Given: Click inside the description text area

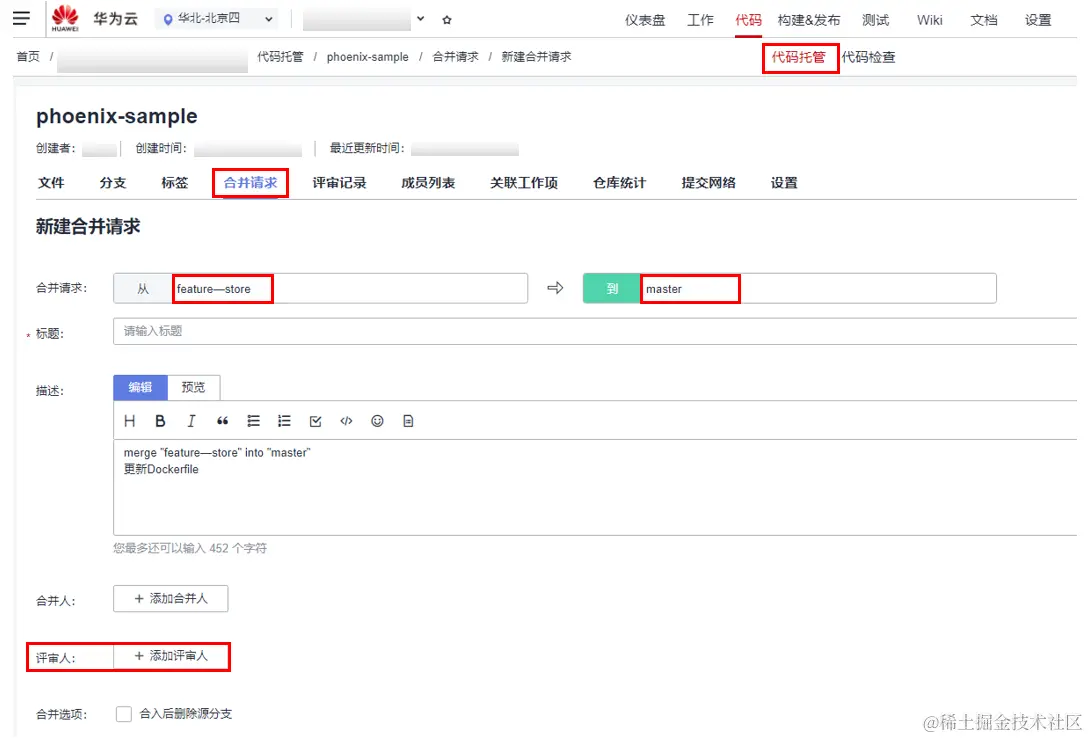Looking at the screenshot, I should coord(595,487).
